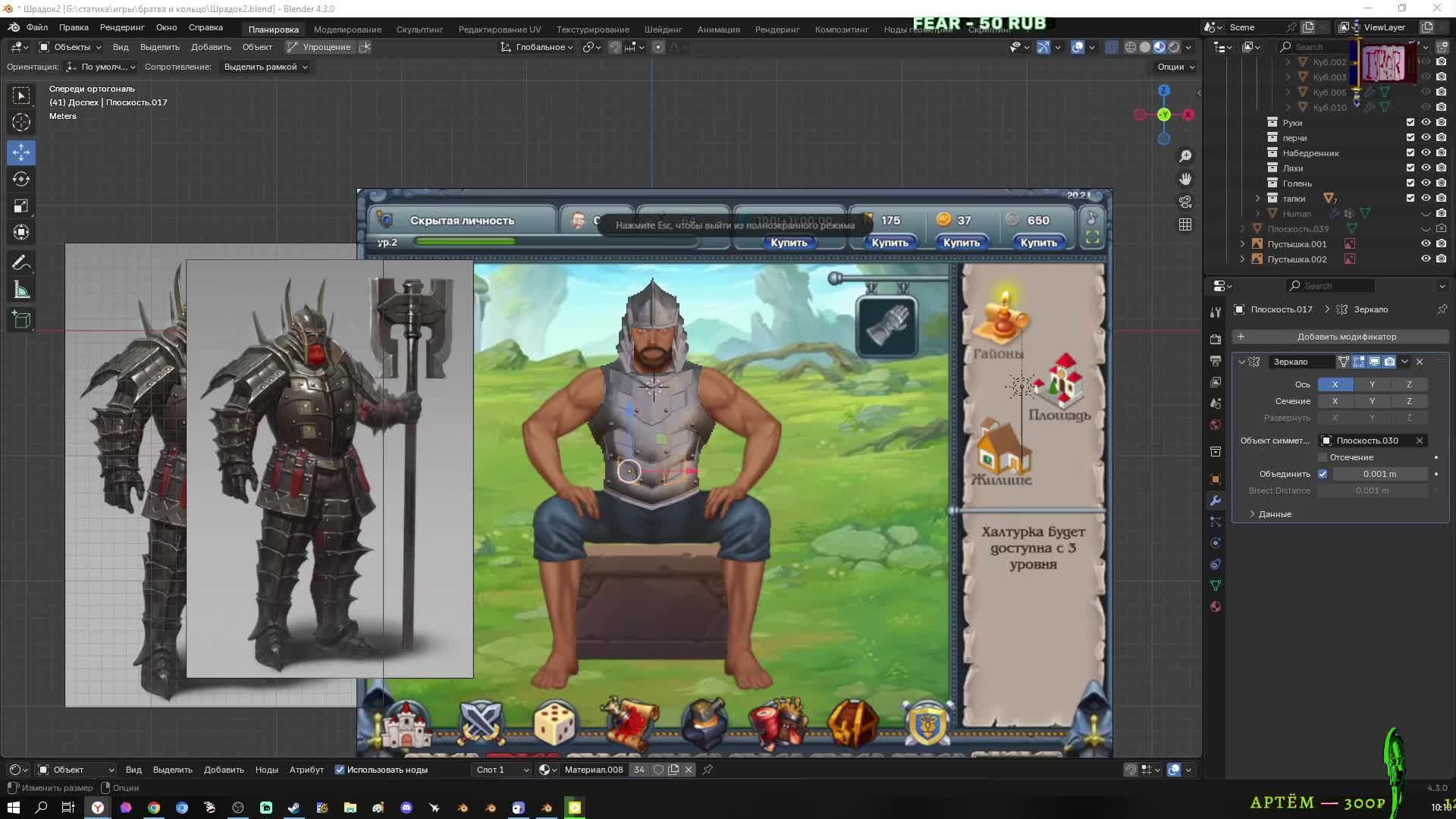This screenshot has height=819, width=1456.
Task: Expand the Данные section of modifier
Action: (1274, 514)
